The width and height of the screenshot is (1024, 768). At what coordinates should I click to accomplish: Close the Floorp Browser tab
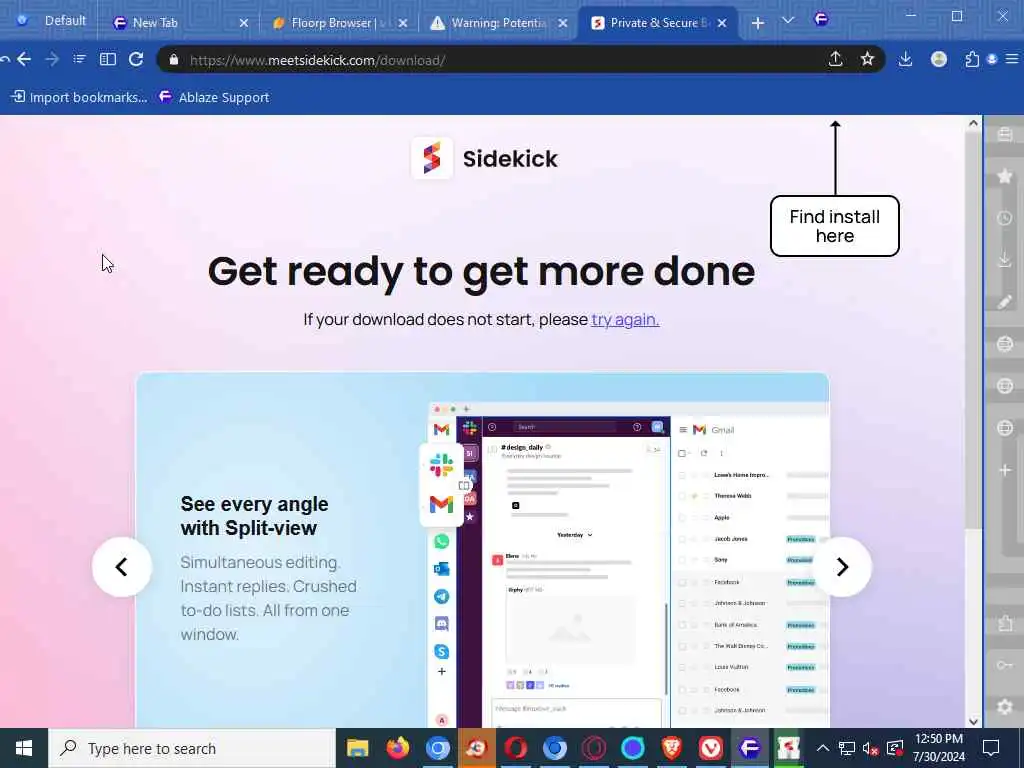pos(403,23)
